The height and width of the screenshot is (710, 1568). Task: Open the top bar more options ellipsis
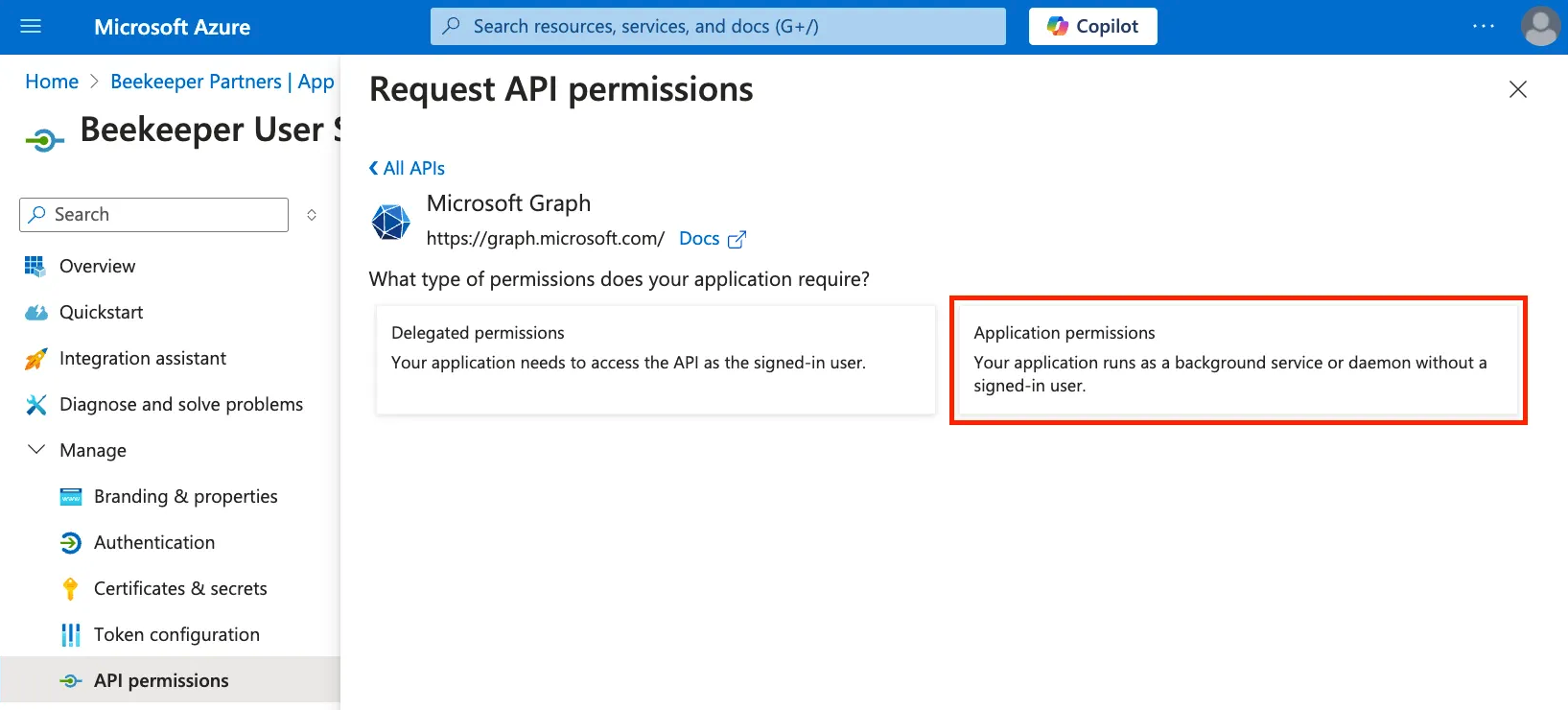coord(1484,26)
